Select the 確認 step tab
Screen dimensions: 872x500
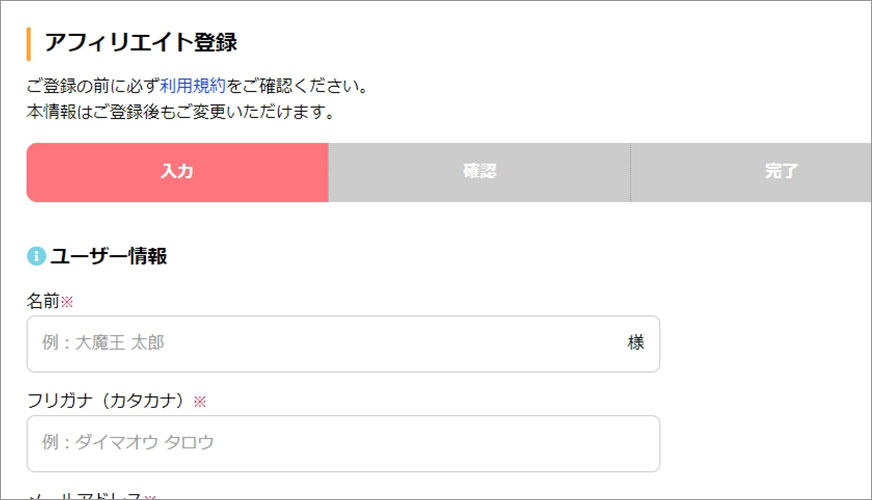479,172
